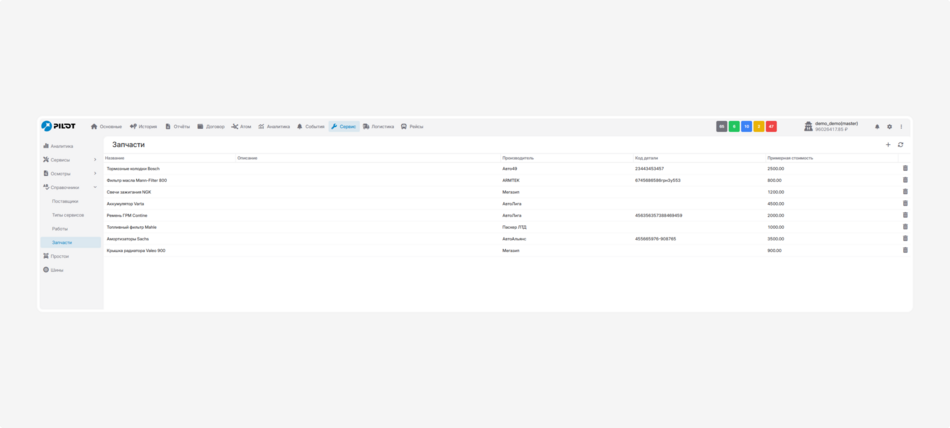This screenshot has width=950, height=428.
Task: Open Поставщики in the sidebar
Action: (x=65, y=201)
